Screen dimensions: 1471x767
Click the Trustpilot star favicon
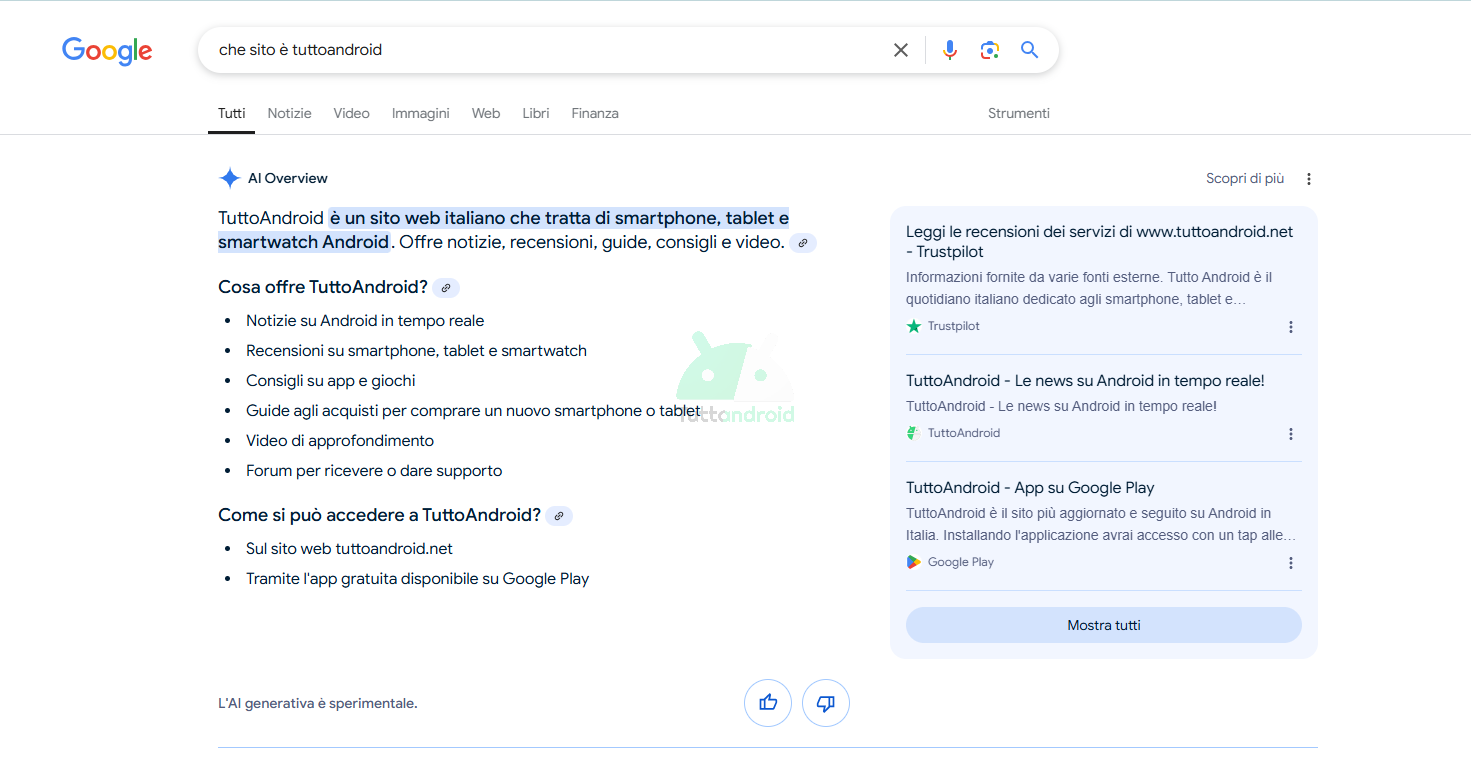point(913,326)
